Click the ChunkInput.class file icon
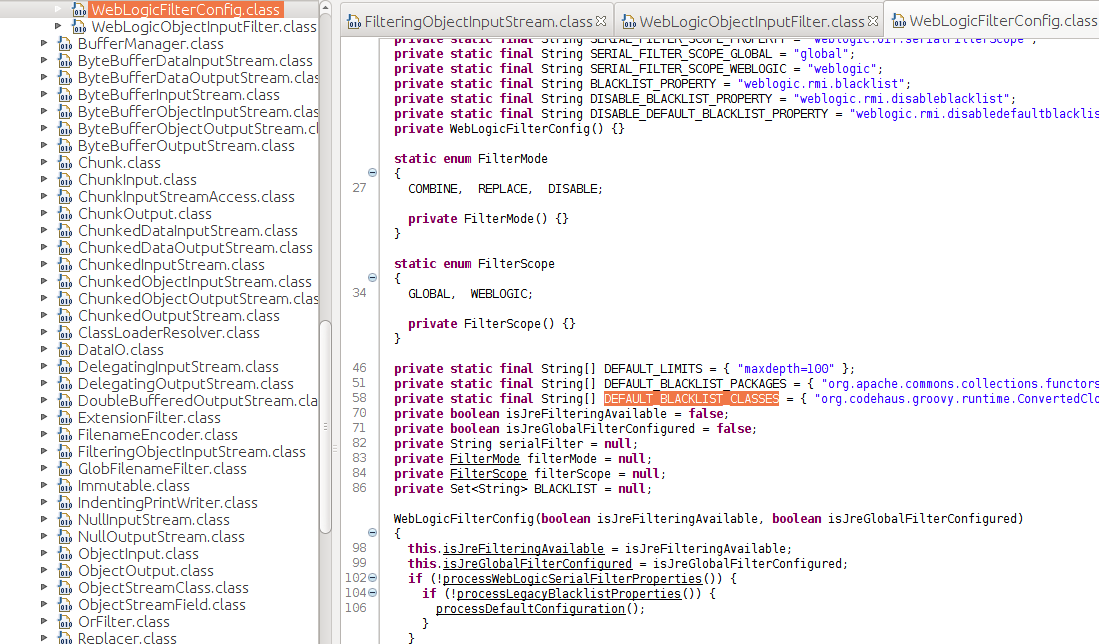The height and width of the screenshot is (644, 1099). click(x=65, y=180)
